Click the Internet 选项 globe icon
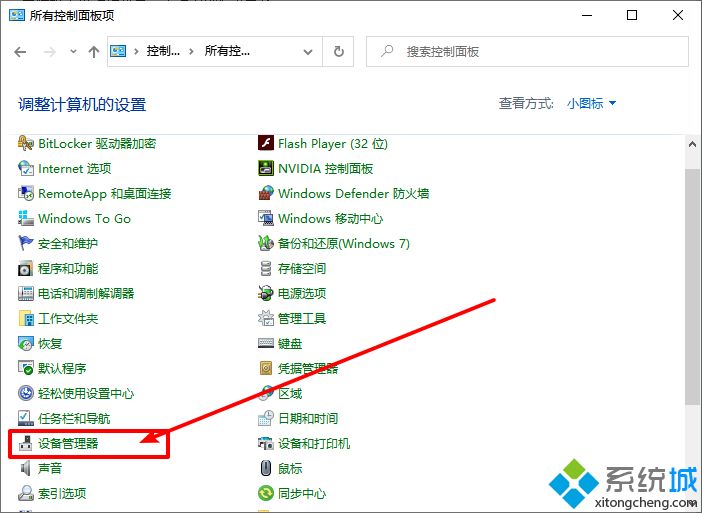Image resolution: width=702 pixels, height=513 pixels. click(26, 168)
